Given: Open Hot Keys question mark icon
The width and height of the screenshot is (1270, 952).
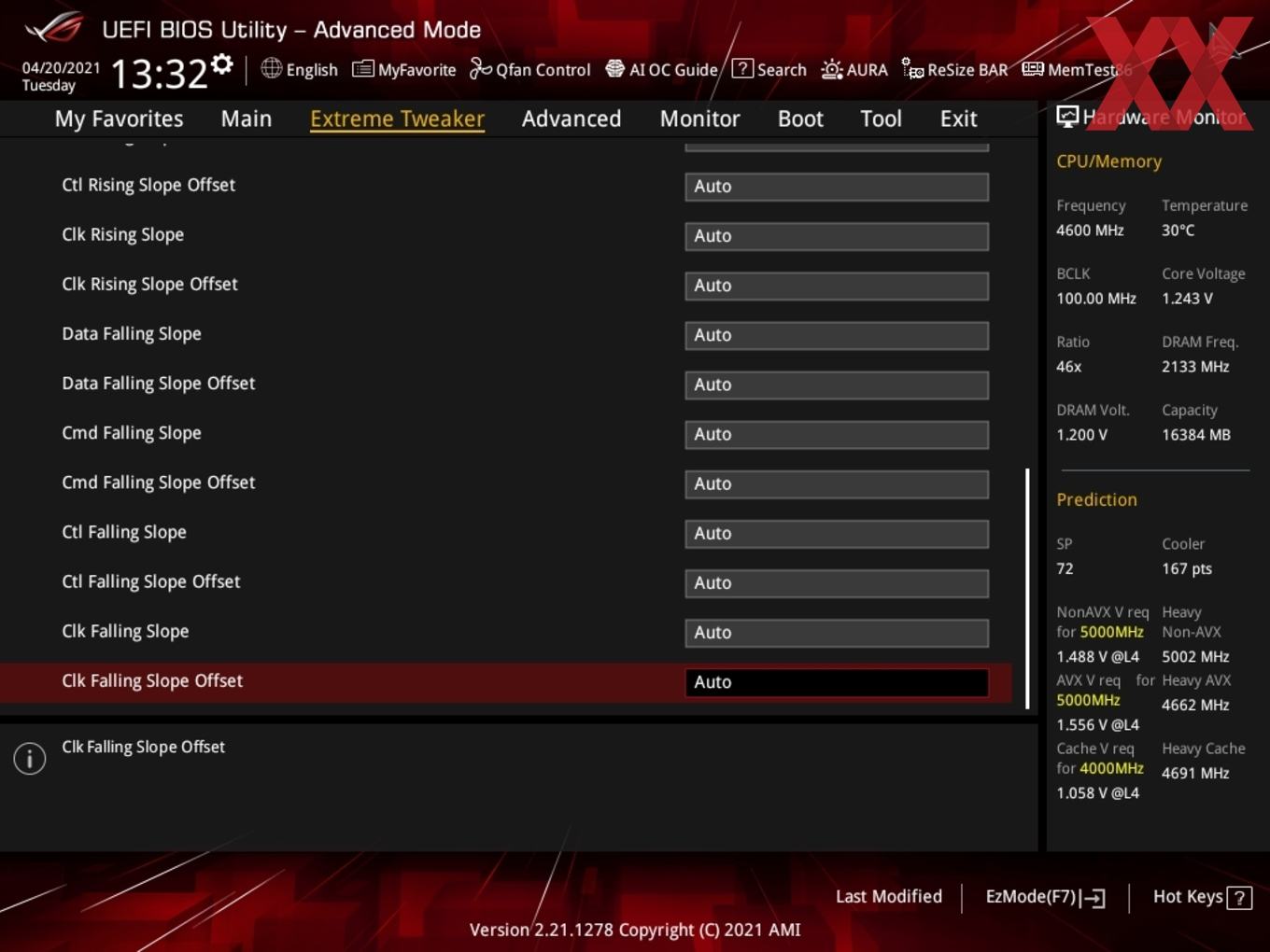Looking at the screenshot, I should tap(1239, 898).
